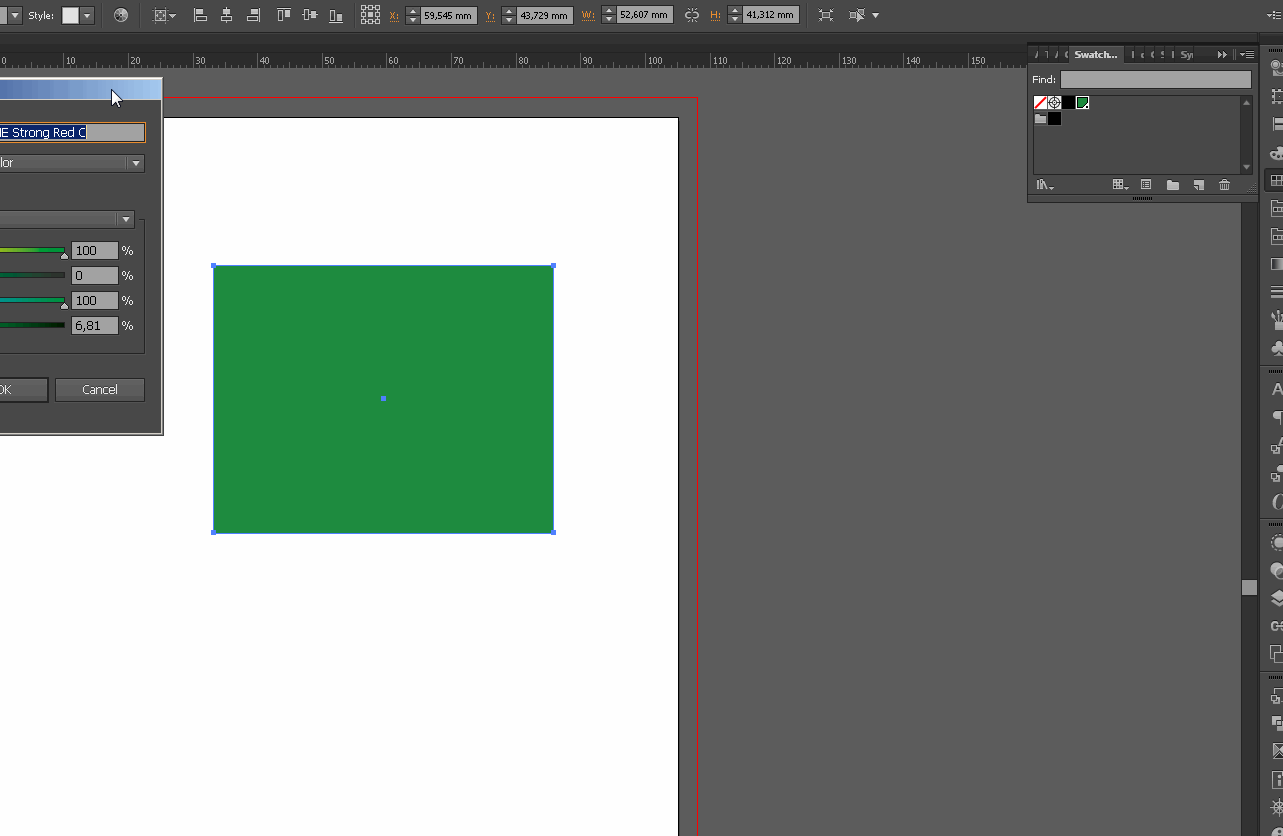Viewport: 1283px width, 836px height.
Task: Open the Color Mode dropdown in dialog
Action: click(x=126, y=220)
